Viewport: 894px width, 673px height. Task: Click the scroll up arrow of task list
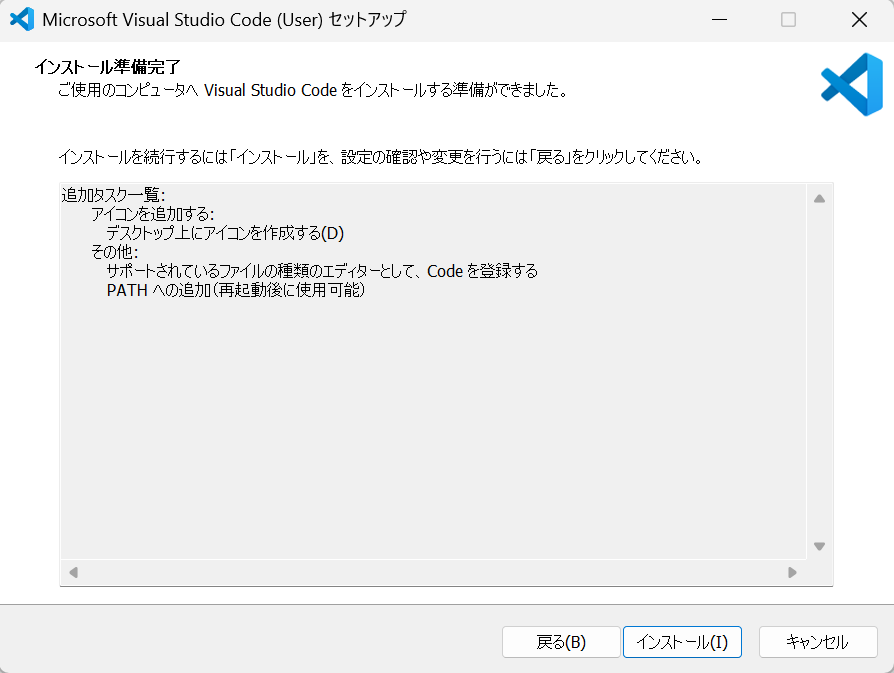coord(819,198)
